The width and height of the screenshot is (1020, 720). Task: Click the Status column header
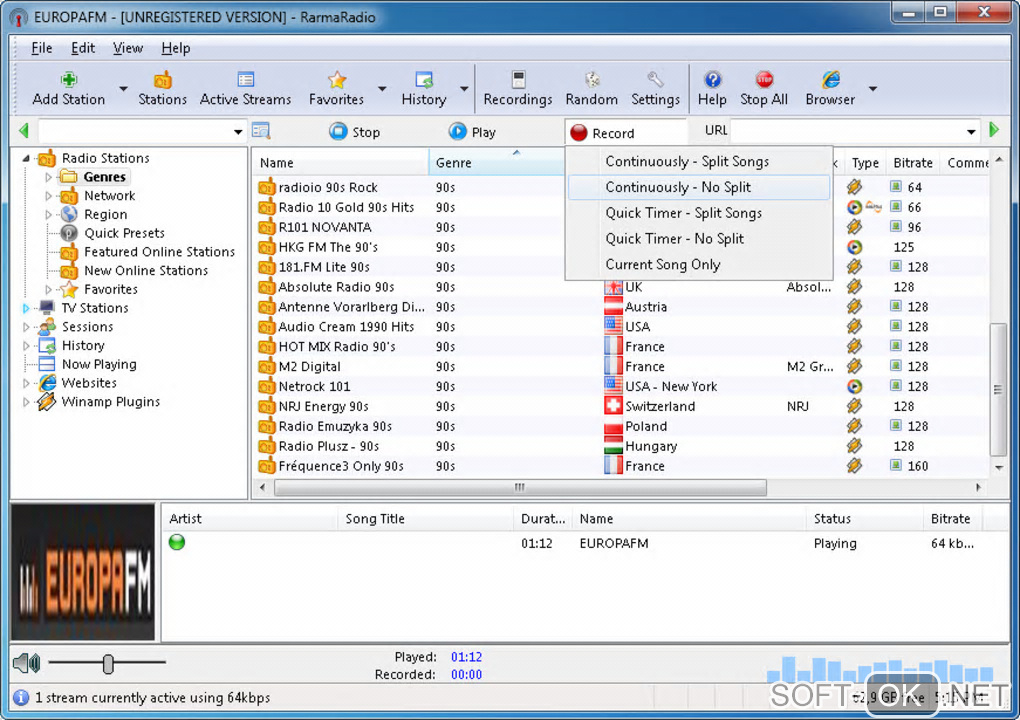tap(864, 518)
